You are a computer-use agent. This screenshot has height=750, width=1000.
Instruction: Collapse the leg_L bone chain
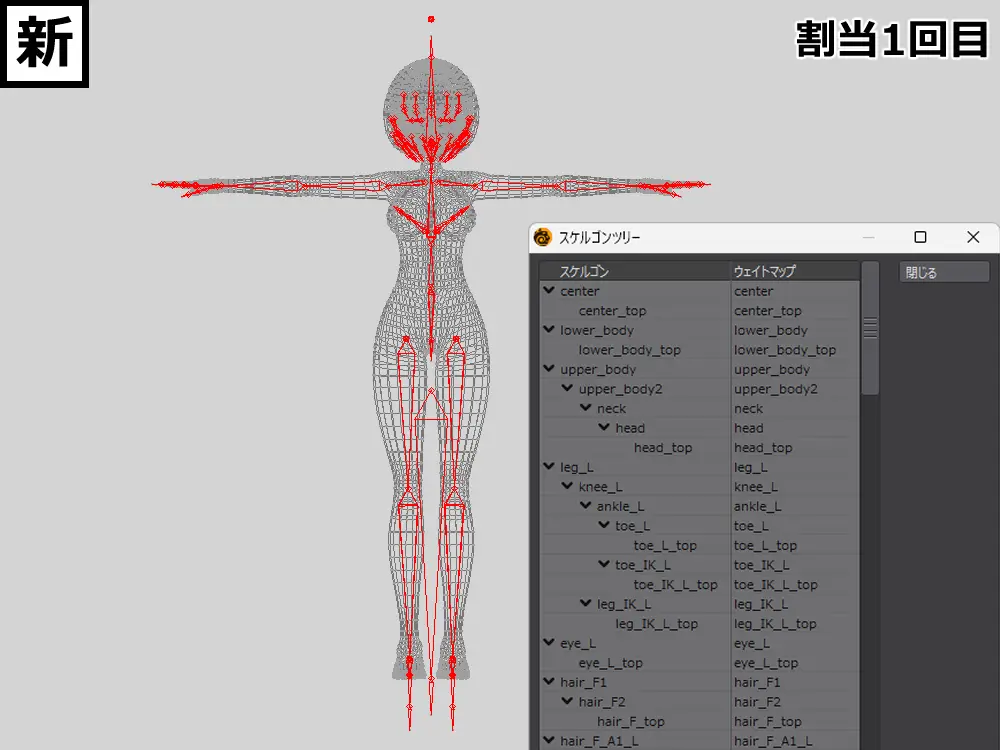coord(549,466)
